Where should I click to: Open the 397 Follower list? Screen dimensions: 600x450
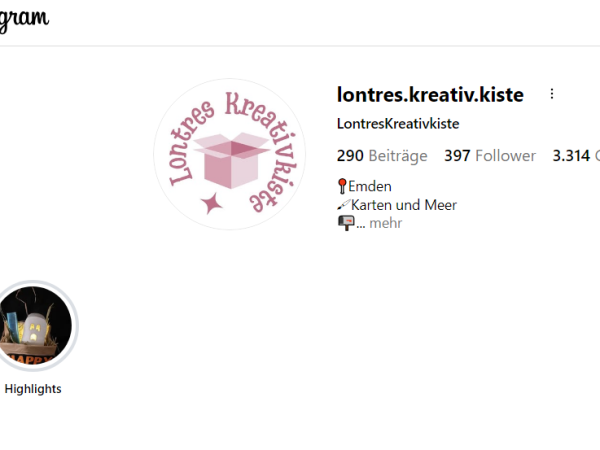point(490,156)
